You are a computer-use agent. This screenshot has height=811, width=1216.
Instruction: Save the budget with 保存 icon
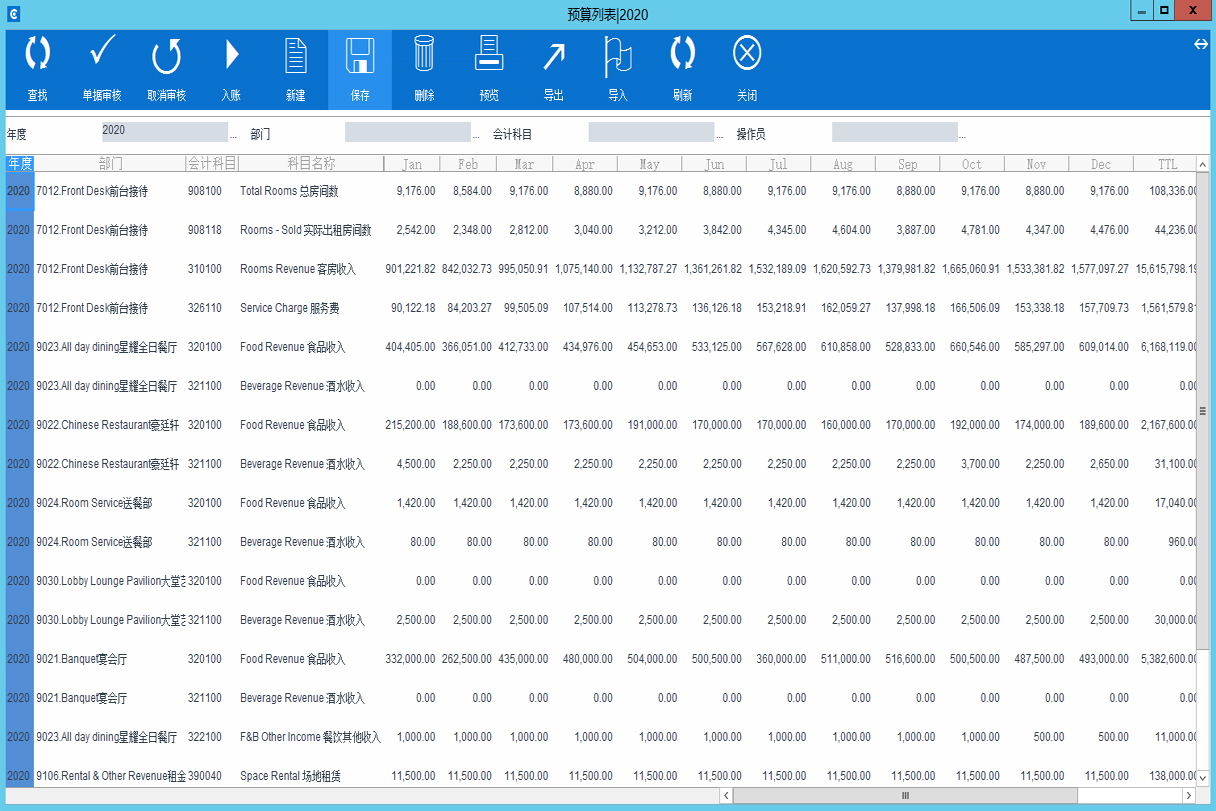[x=360, y=58]
